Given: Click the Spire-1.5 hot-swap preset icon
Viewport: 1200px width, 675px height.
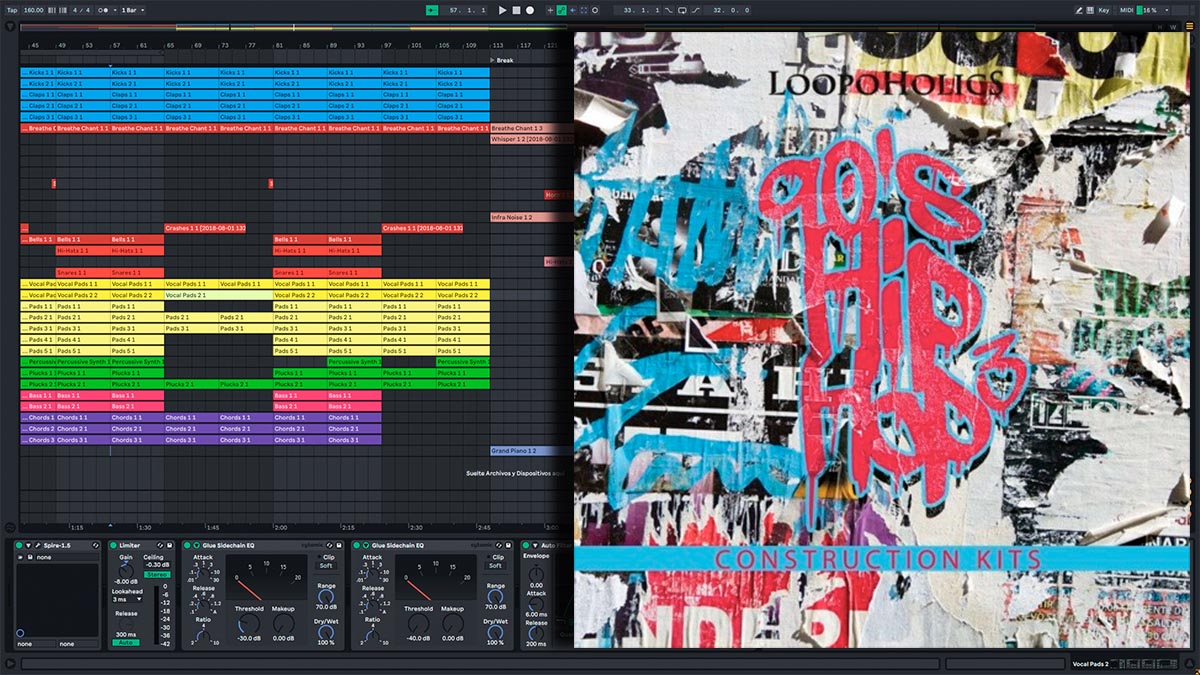Looking at the screenshot, I should coord(96,545).
